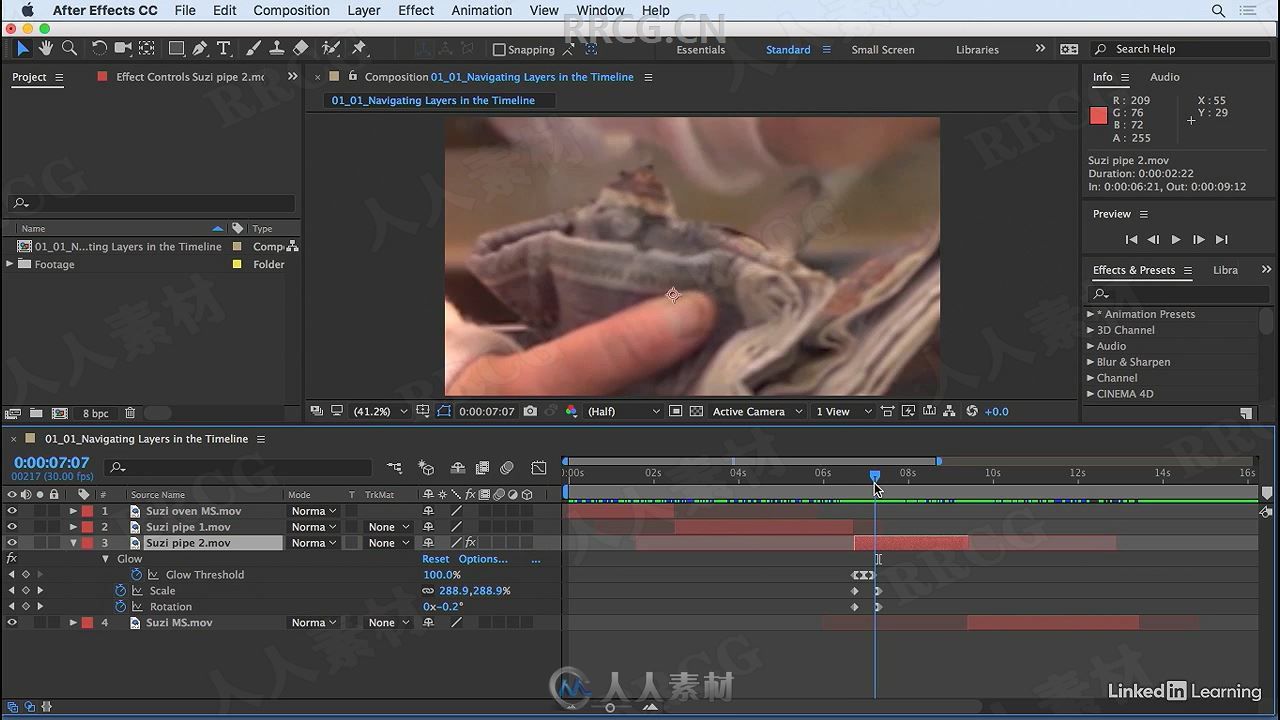This screenshot has height=720, width=1280.
Task: Select the Horizontal Type tool
Action: point(224,48)
